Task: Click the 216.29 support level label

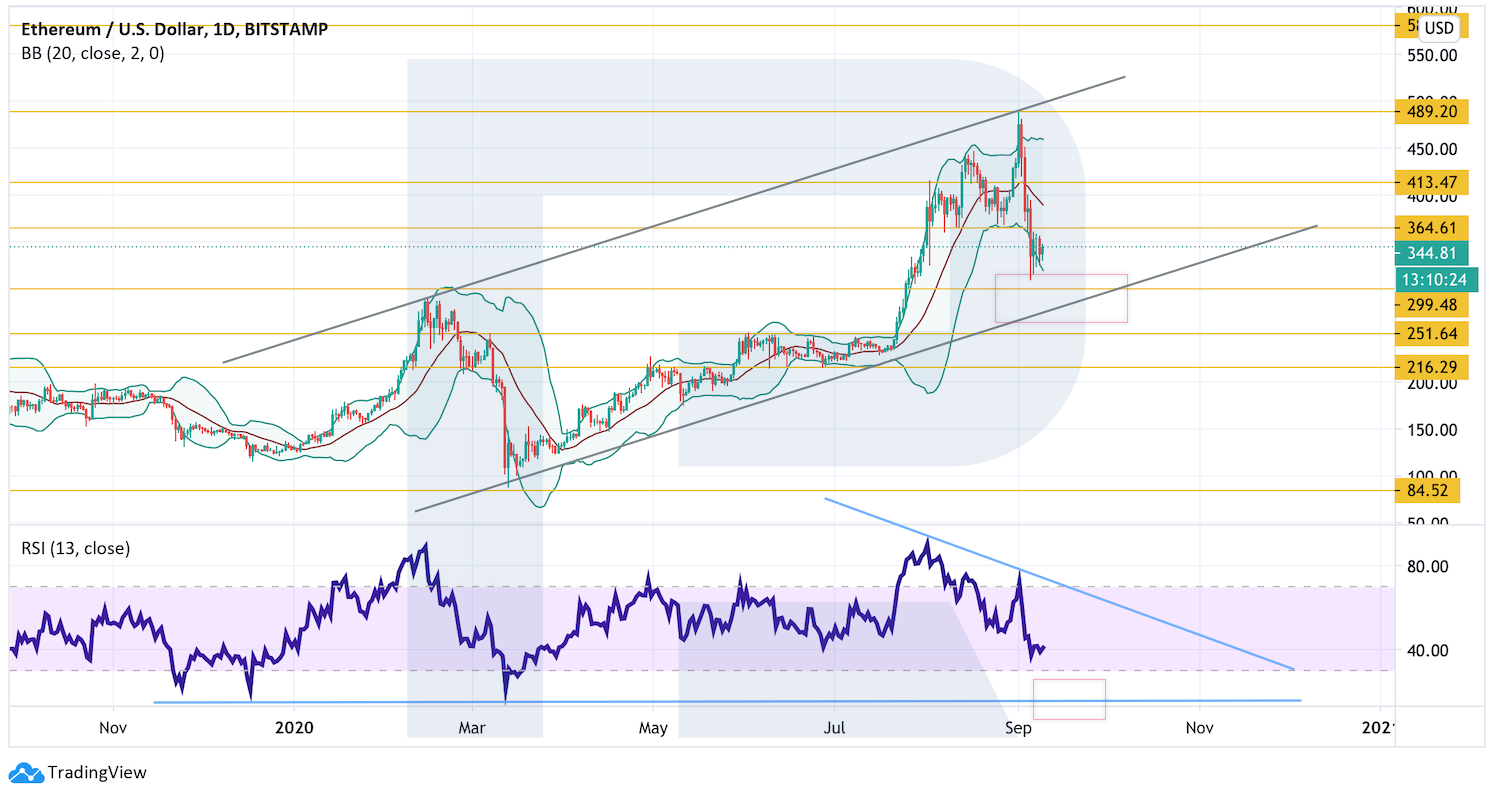Action: [x=1431, y=368]
